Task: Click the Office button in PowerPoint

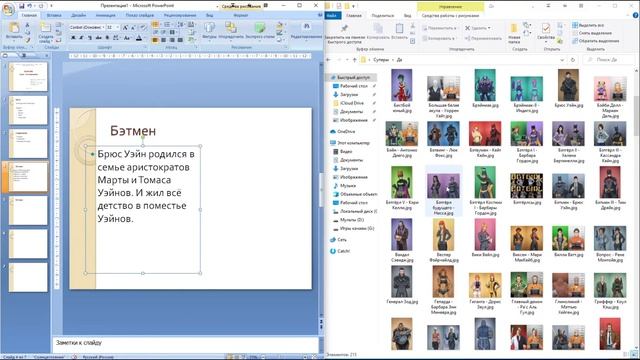Action: pos(8,9)
